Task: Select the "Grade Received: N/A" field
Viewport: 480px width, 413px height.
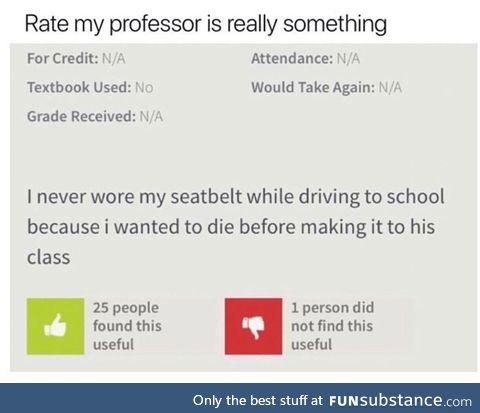Action: 95,116
